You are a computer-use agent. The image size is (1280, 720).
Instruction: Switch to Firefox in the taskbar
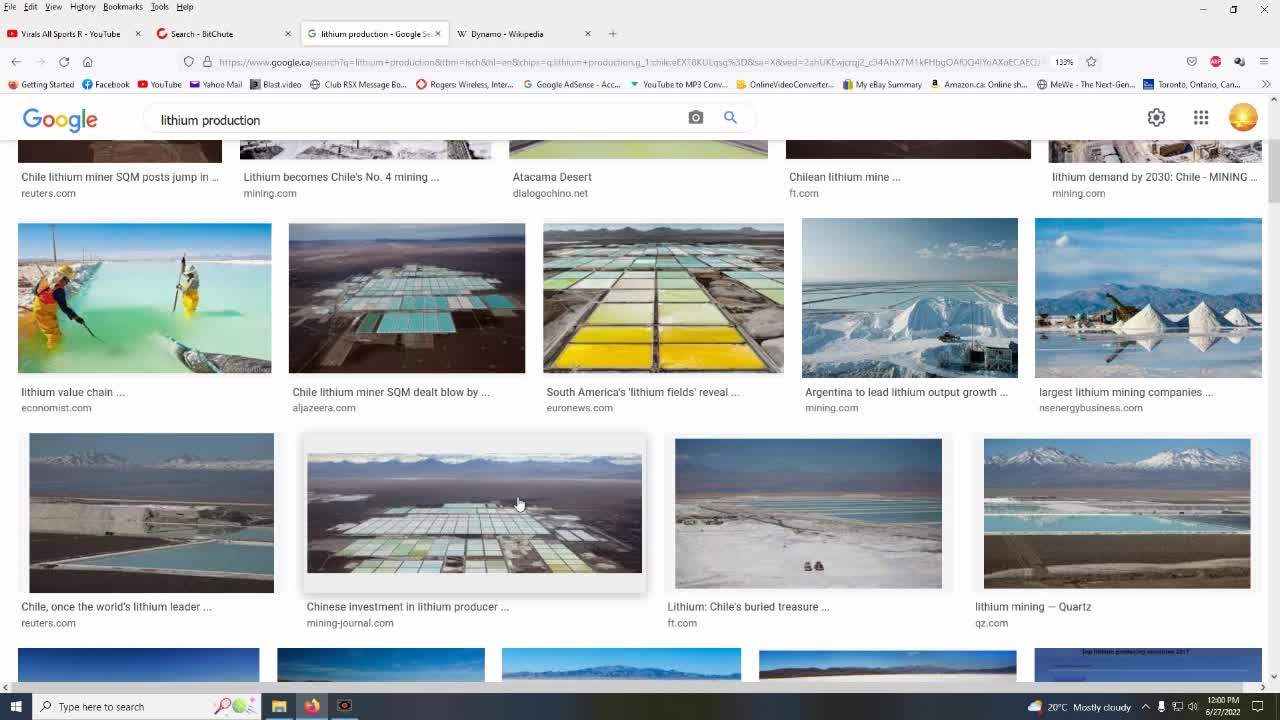(x=312, y=706)
